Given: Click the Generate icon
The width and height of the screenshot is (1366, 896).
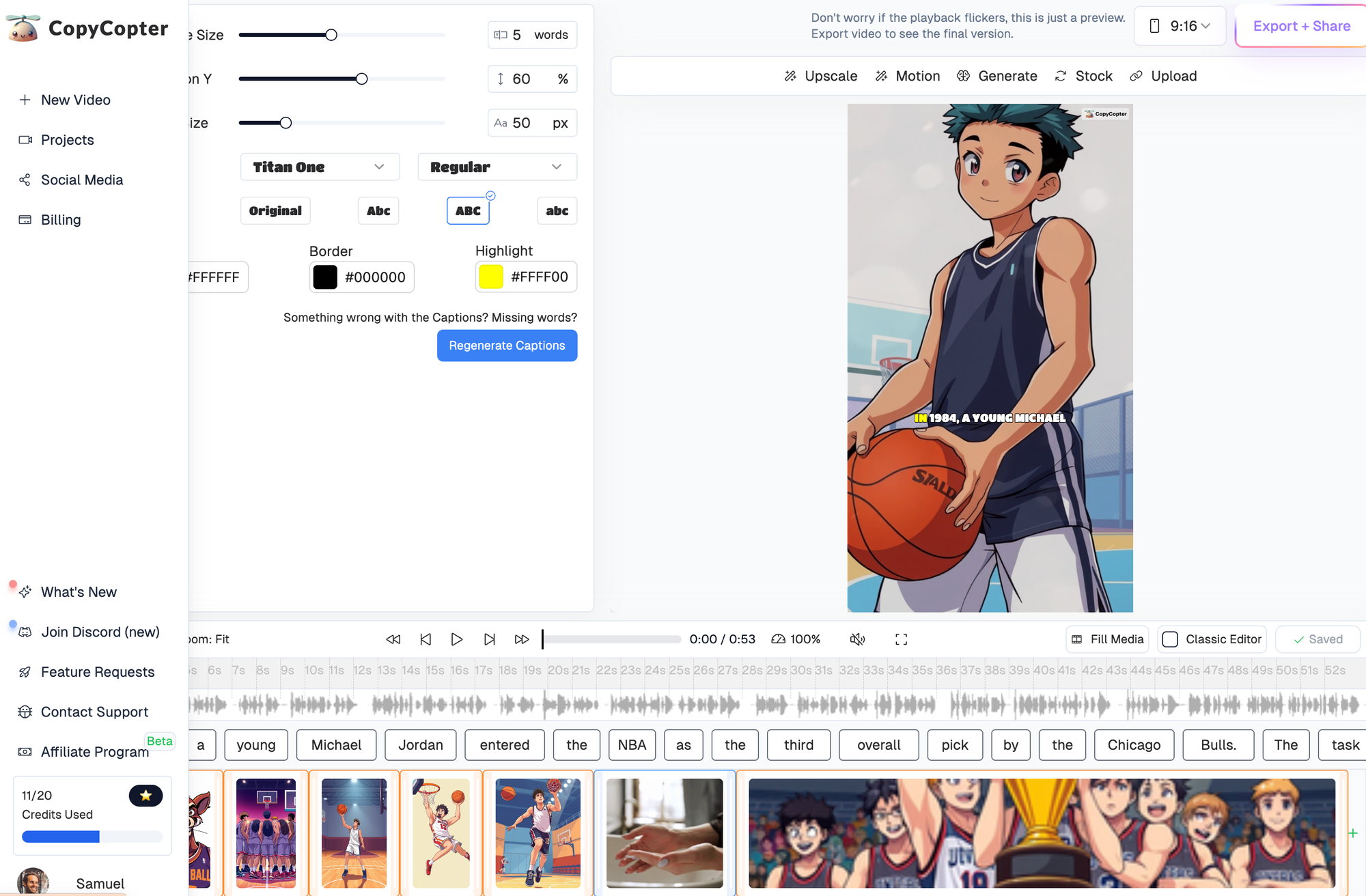Looking at the screenshot, I should click(964, 76).
